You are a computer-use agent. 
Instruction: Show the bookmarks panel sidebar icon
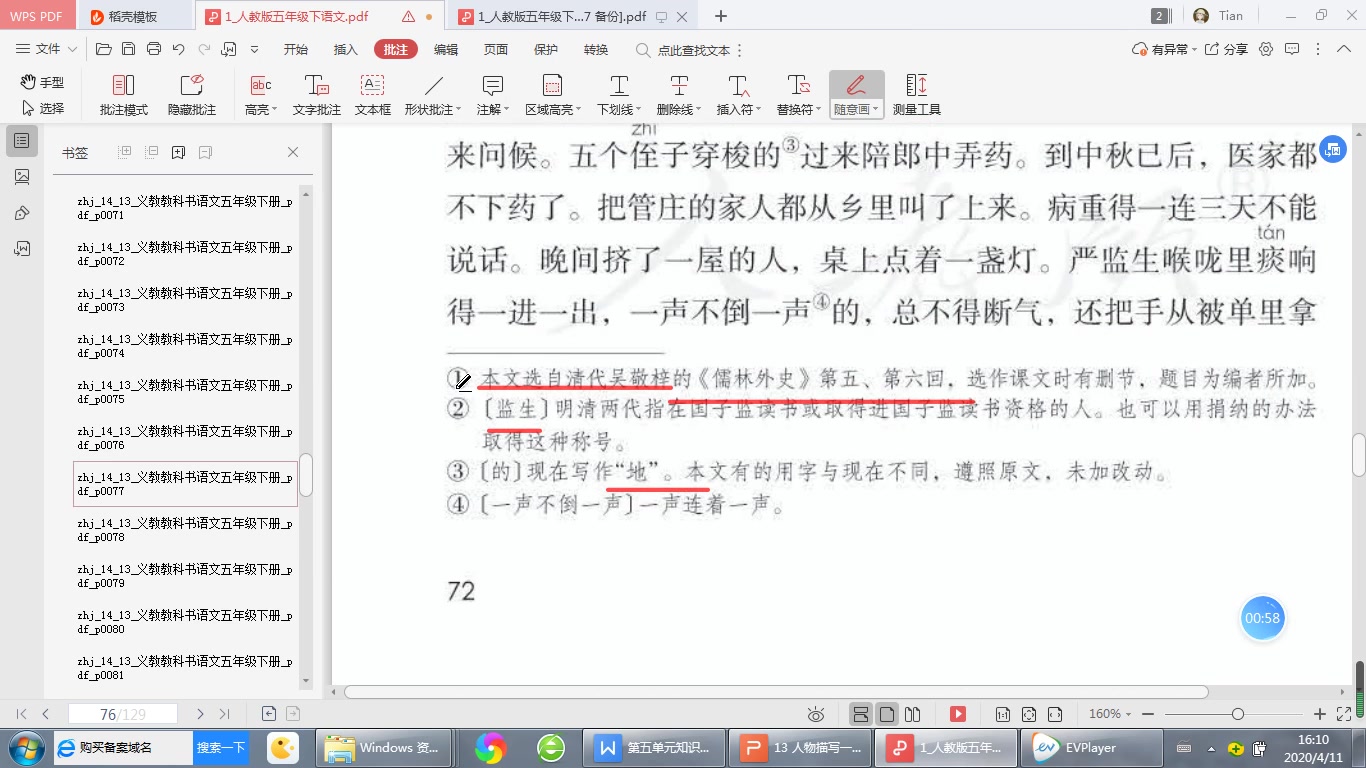(x=22, y=141)
